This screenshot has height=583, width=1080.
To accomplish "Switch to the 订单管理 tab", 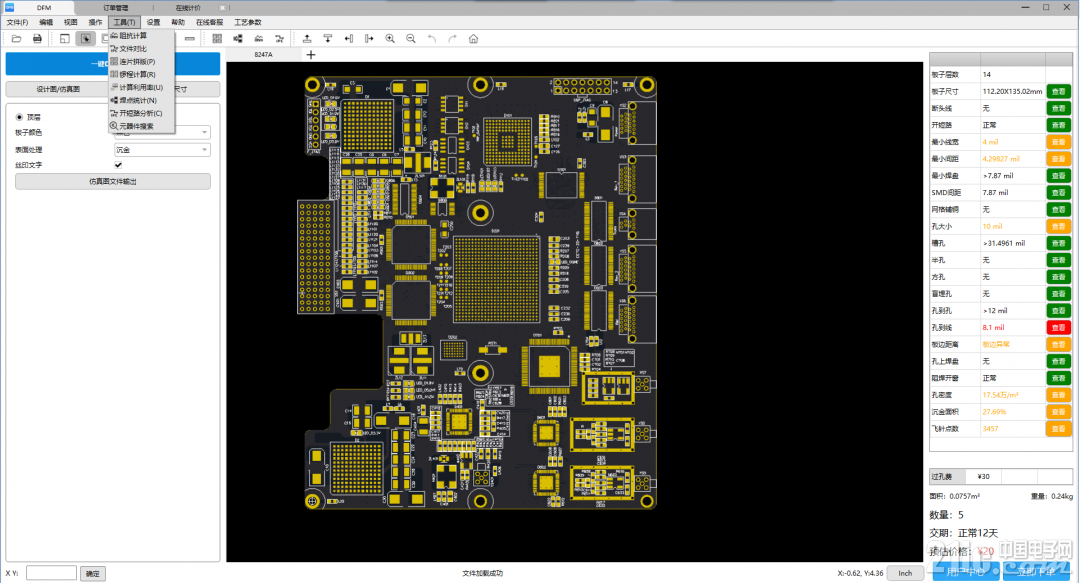I will pyautogui.click(x=116, y=8).
